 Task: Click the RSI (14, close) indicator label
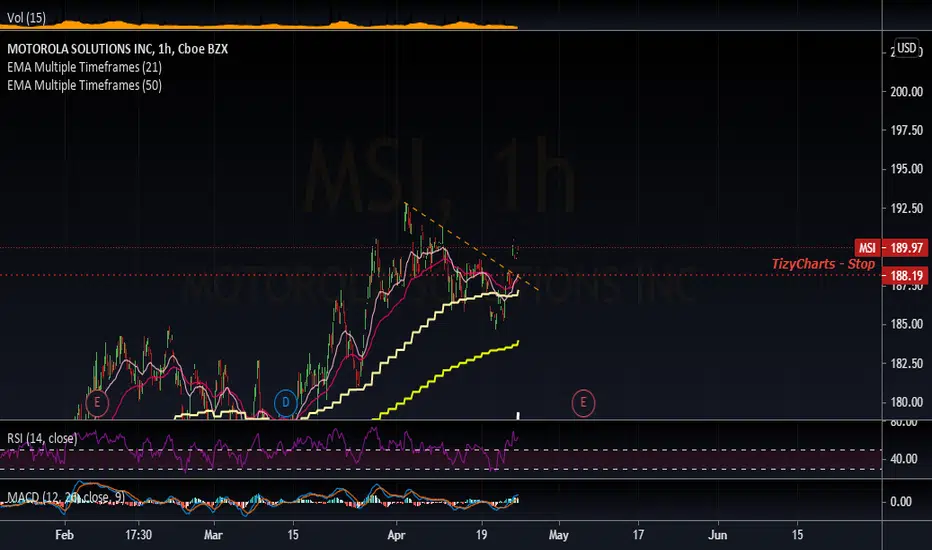pyautogui.click(x=42, y=438)
